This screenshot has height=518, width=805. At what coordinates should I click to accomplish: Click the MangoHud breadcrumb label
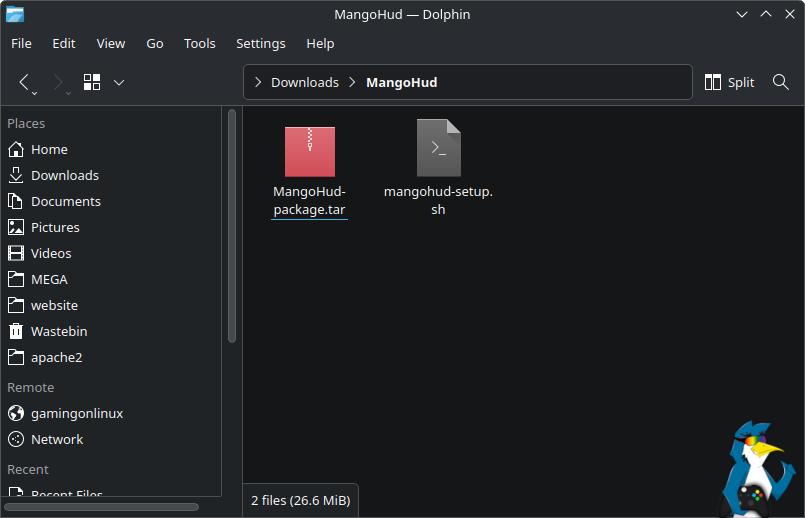(x=401, y=82)
